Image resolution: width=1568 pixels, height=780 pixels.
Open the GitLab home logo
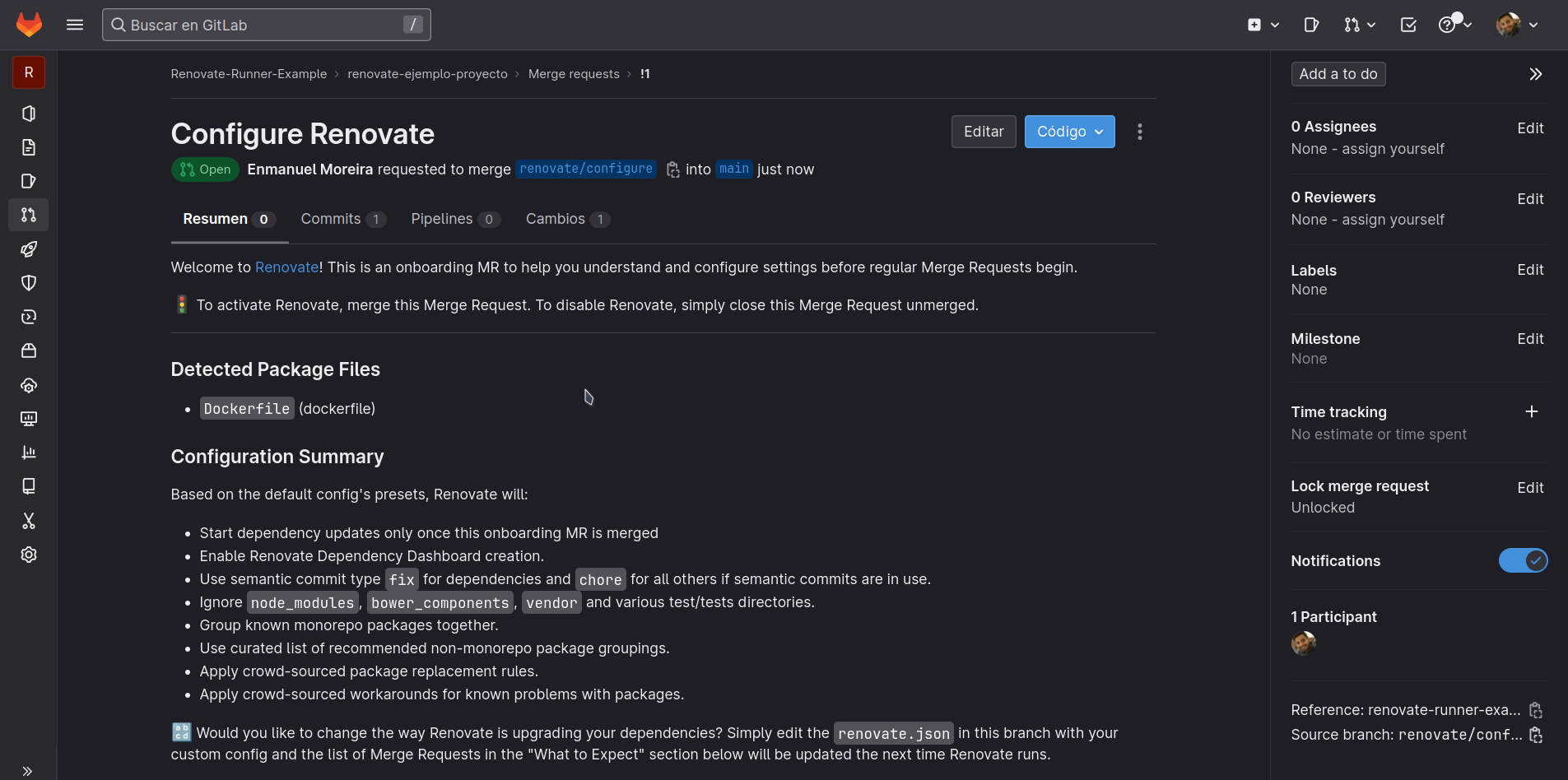29,25
